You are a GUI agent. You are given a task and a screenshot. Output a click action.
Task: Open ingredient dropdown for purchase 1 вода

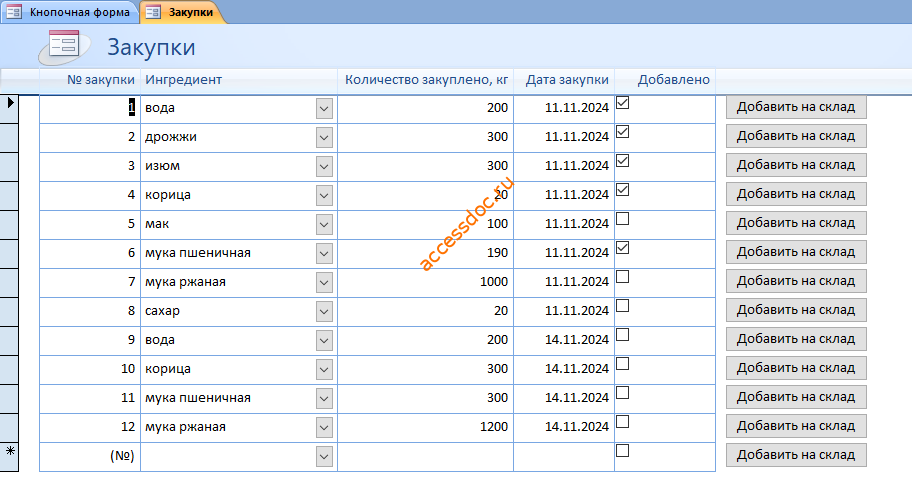325,108
